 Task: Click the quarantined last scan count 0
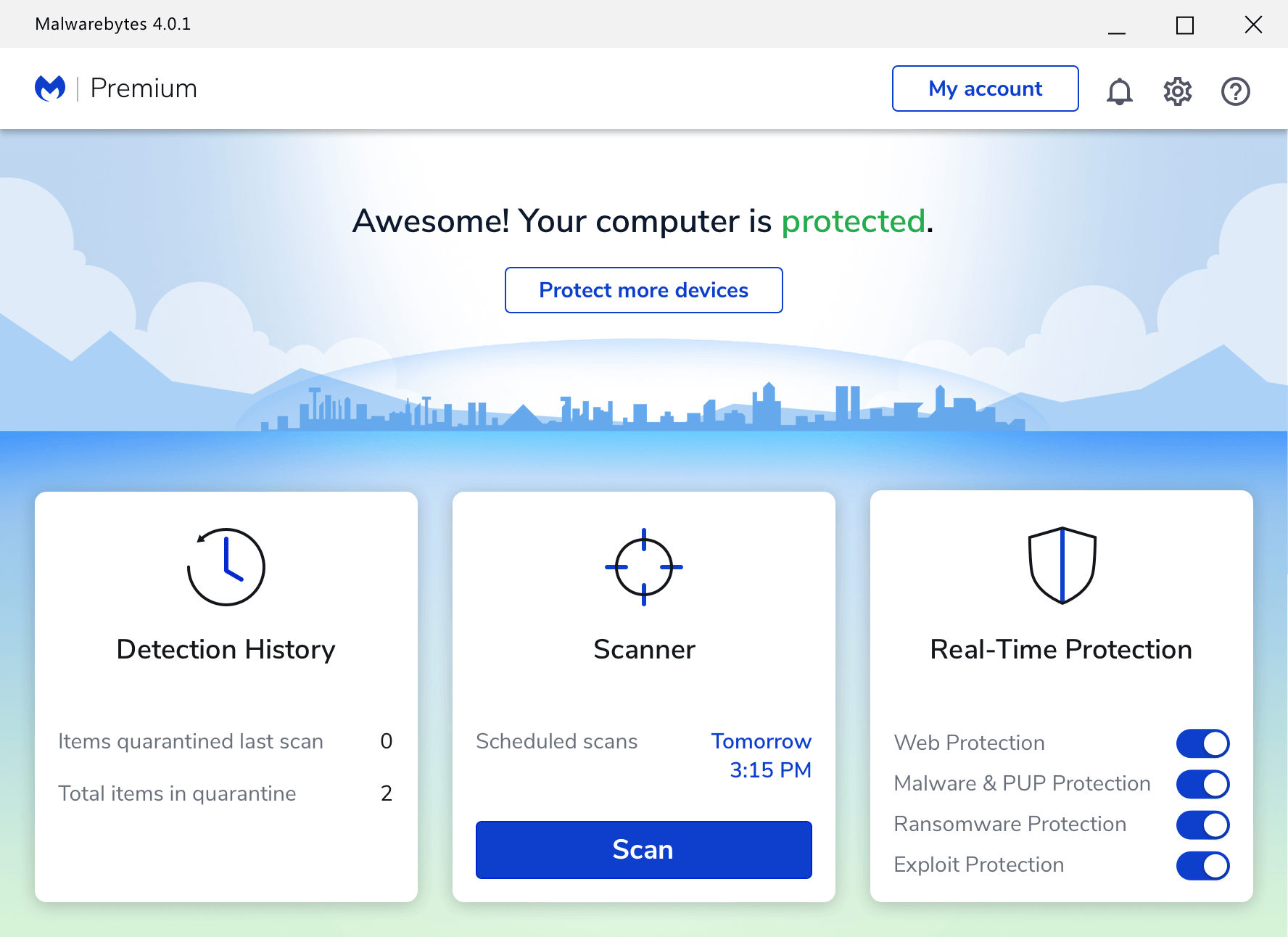tap(387, 741)
